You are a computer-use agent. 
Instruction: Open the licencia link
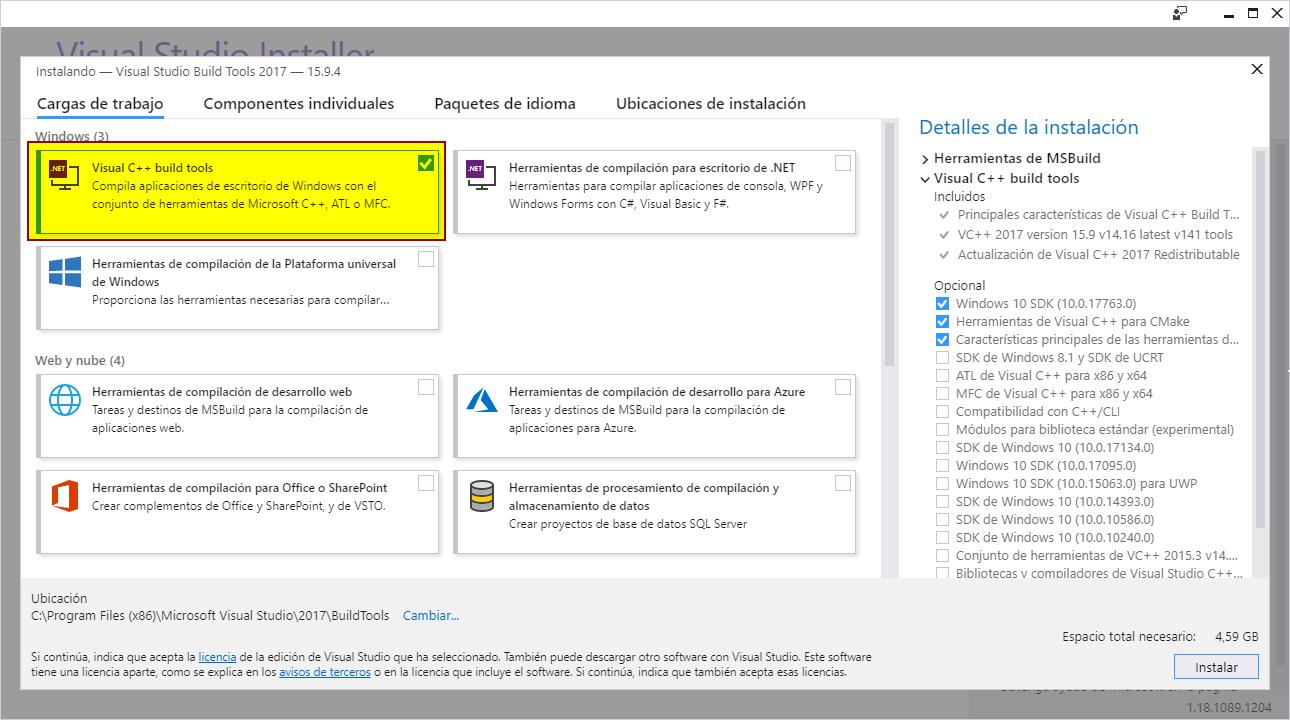point(217,657)
